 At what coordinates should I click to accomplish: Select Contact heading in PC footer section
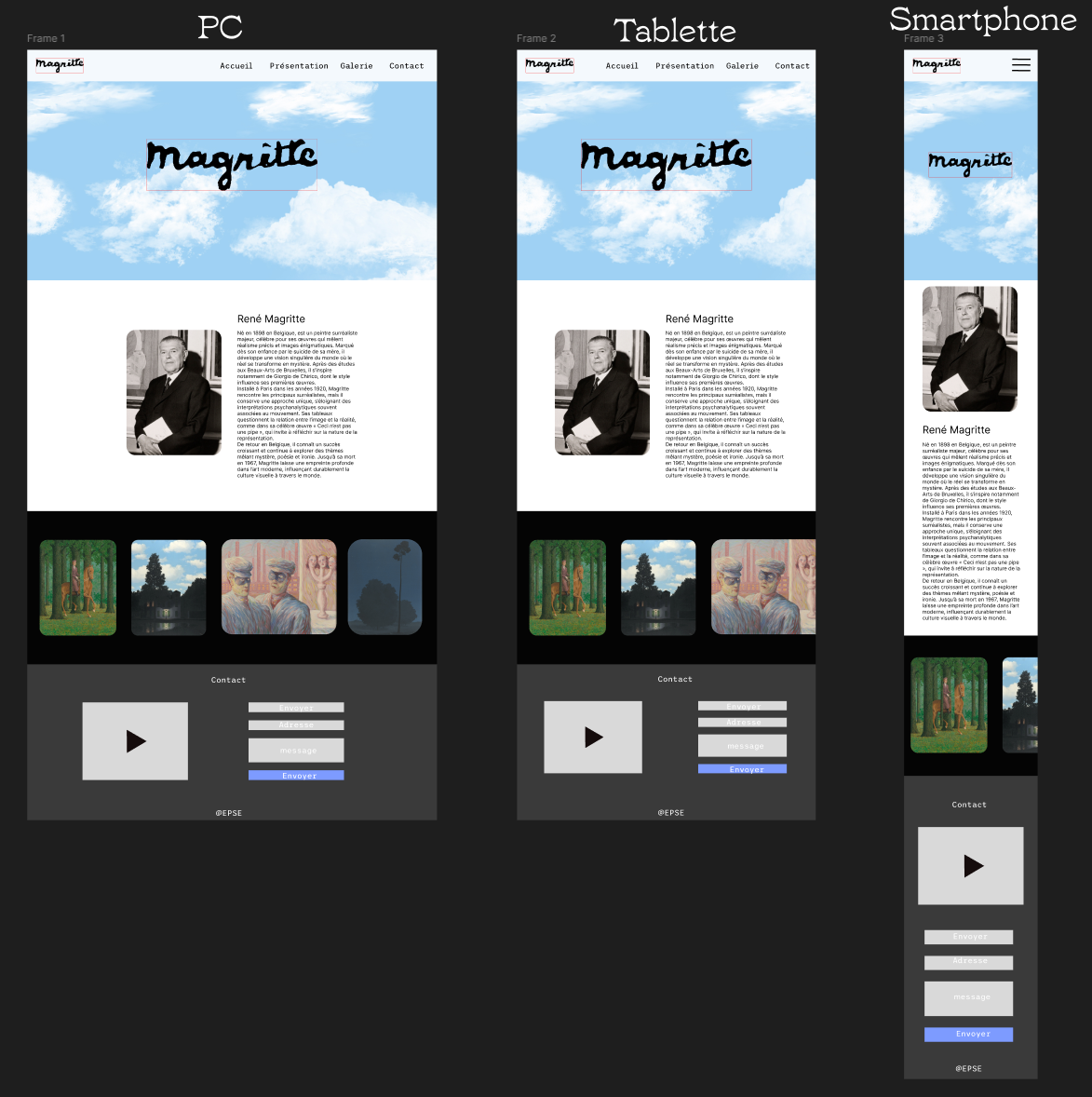coord(228,680)
